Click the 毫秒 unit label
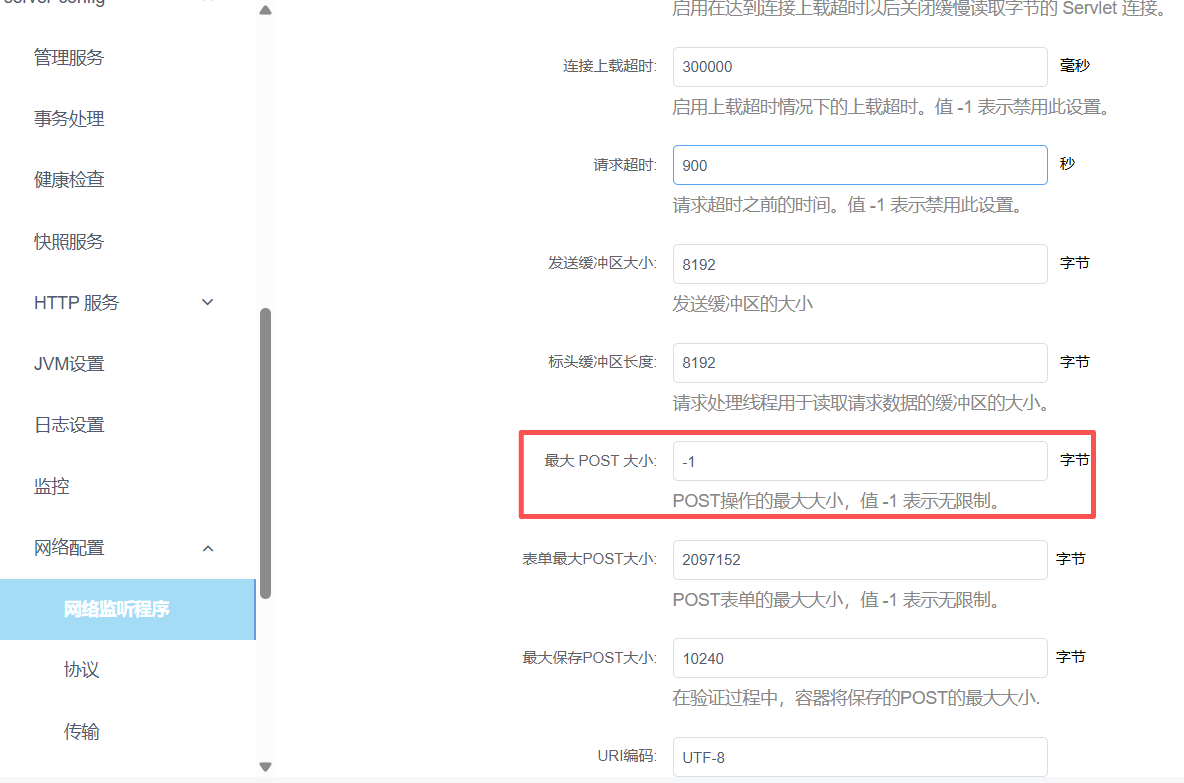1184x783 pixels. click(x=1075, y=66)
